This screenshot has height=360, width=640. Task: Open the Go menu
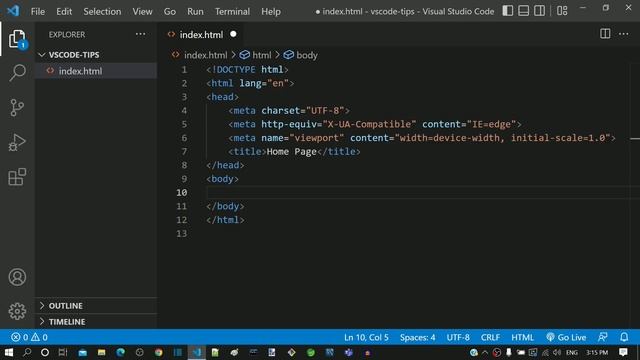(170, 11)
